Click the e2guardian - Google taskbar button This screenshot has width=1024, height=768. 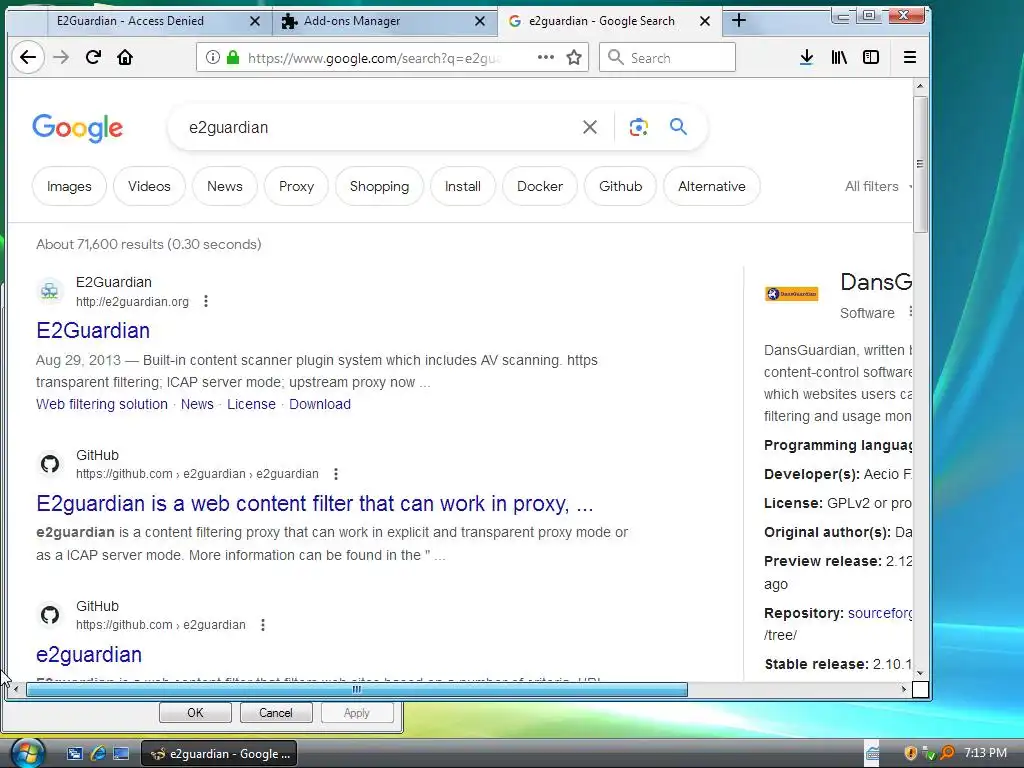(219, 754)
